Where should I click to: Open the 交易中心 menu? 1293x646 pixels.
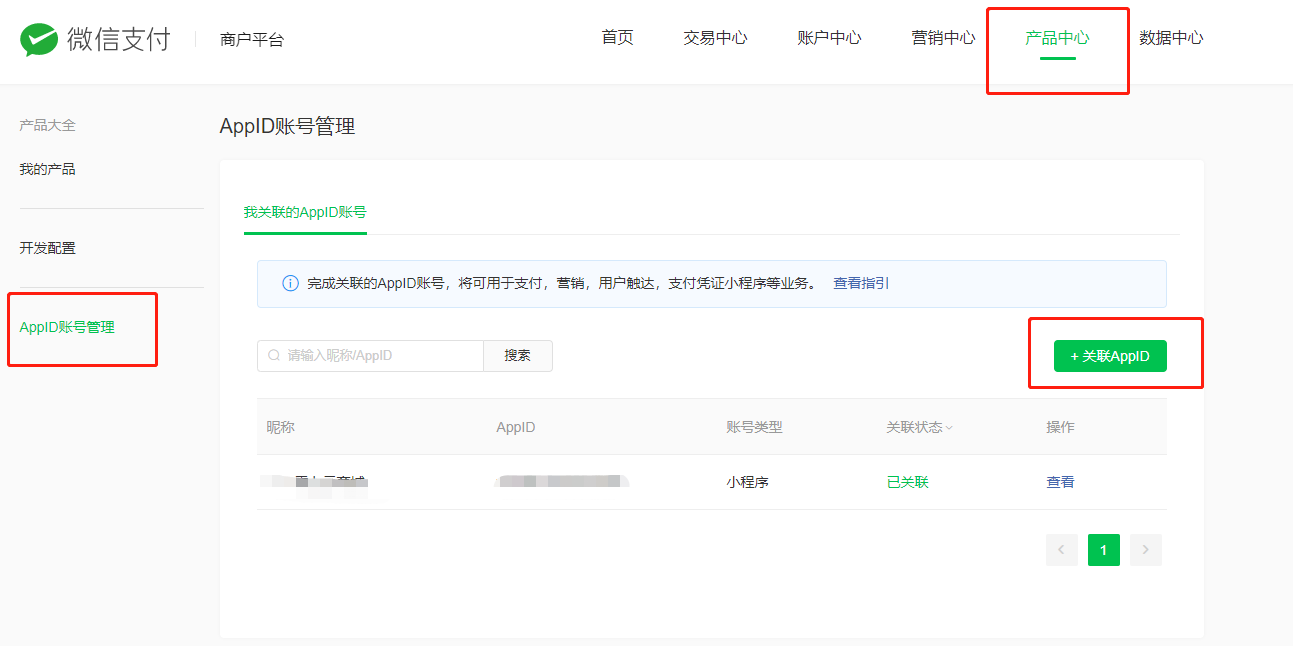tap(715, 38)
